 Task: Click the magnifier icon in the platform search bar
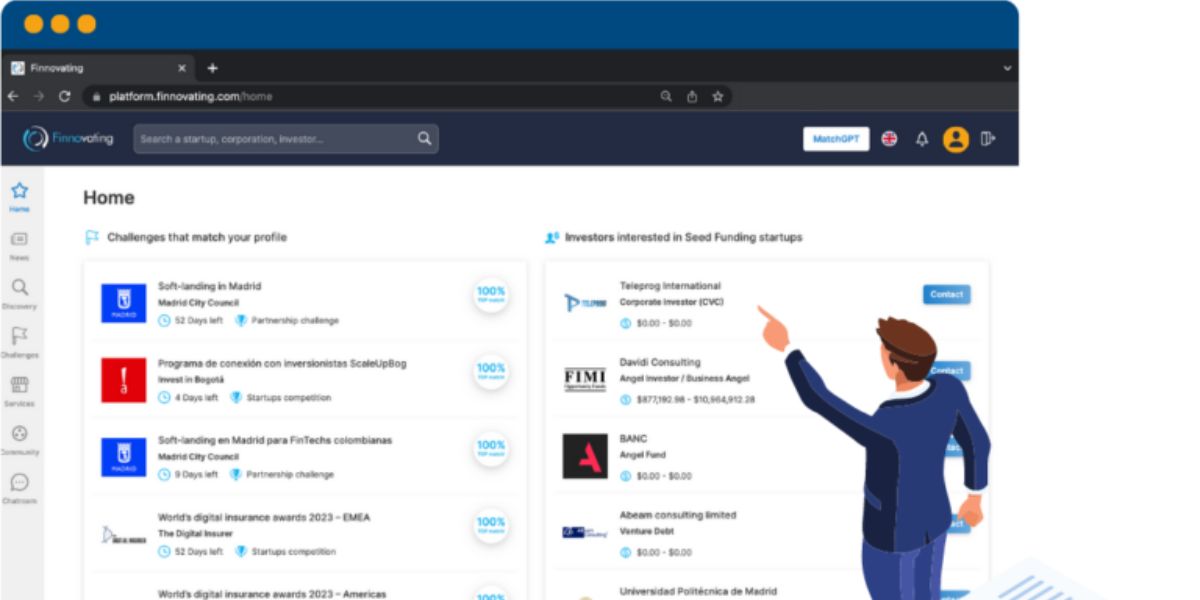point(424,139)
